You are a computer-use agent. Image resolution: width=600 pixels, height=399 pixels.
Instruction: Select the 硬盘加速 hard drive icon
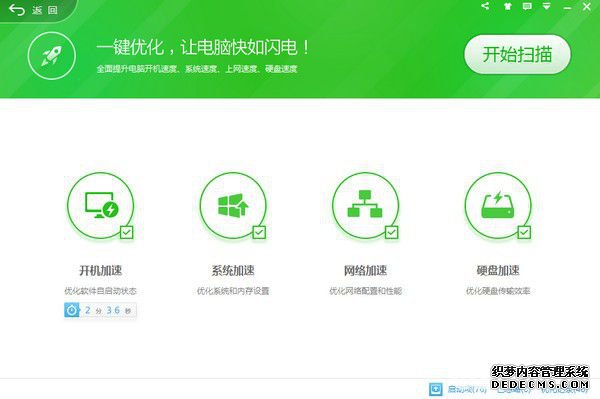pyautogui.click(x=498, y=205)
